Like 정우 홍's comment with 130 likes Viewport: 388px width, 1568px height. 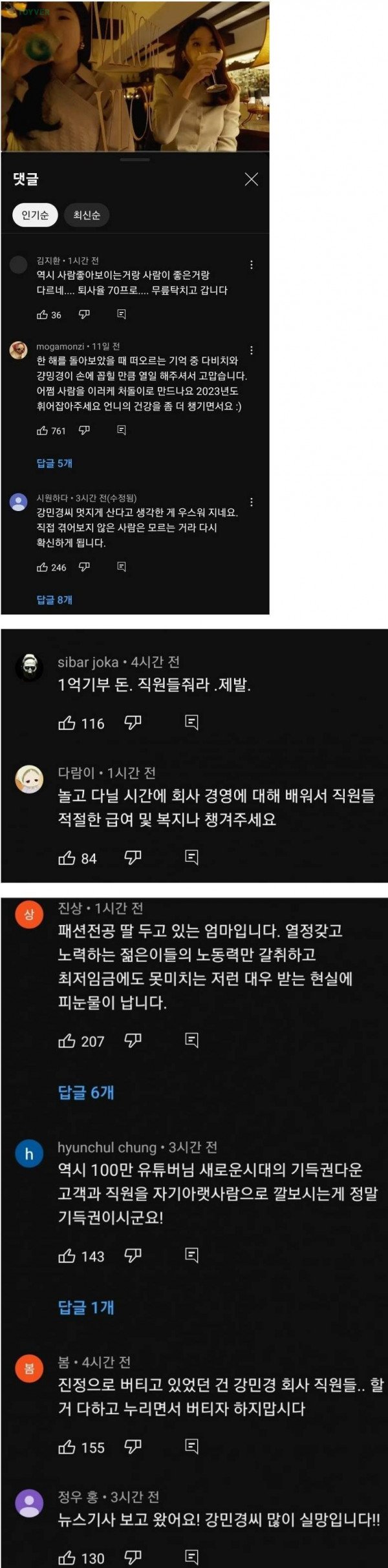click(x=67, y=1557)
